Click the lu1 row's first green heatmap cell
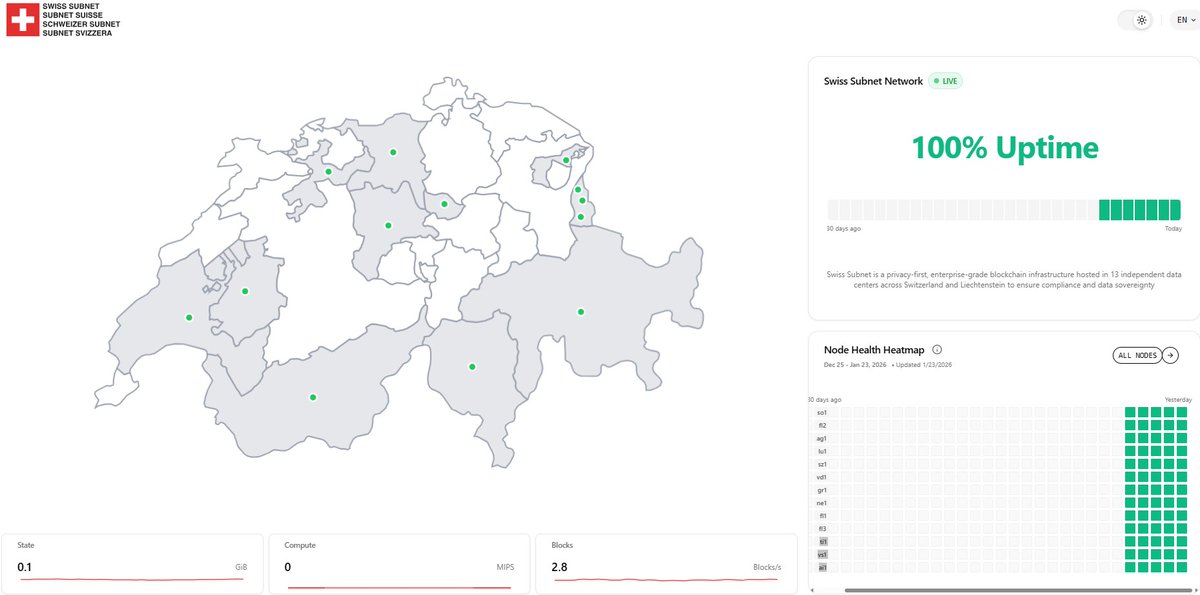Screen dimensions: 1200x595 click(1130, 451)
